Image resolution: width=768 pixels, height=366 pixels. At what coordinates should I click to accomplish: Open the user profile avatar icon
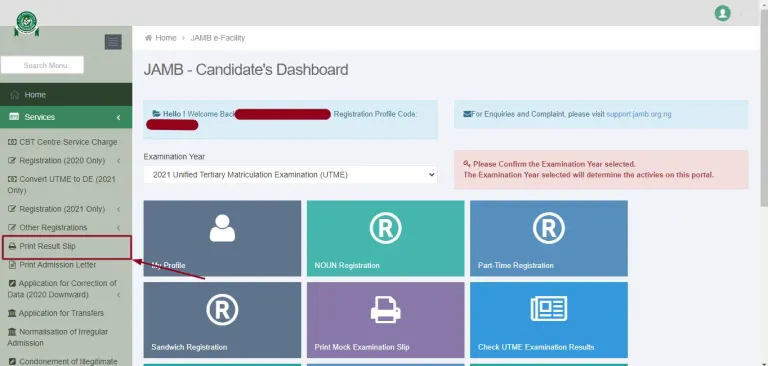click(x=722, y=13)
